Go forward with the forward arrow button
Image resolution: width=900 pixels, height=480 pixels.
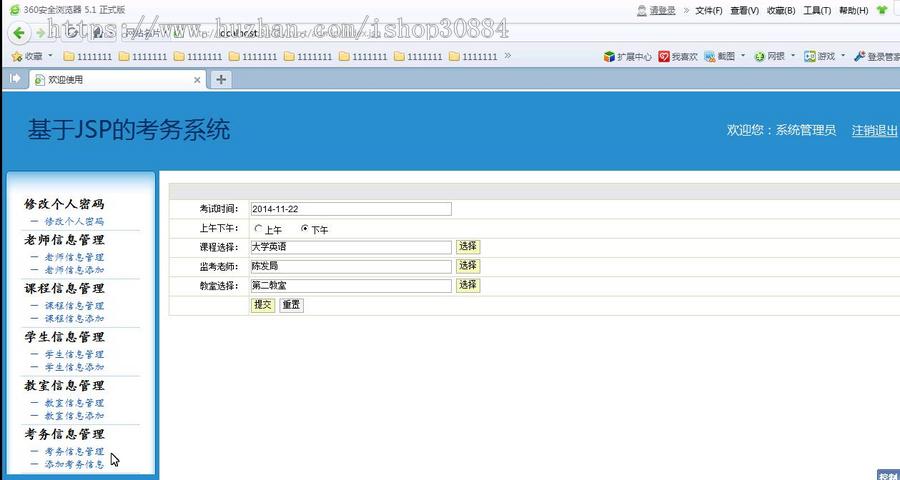40,33
